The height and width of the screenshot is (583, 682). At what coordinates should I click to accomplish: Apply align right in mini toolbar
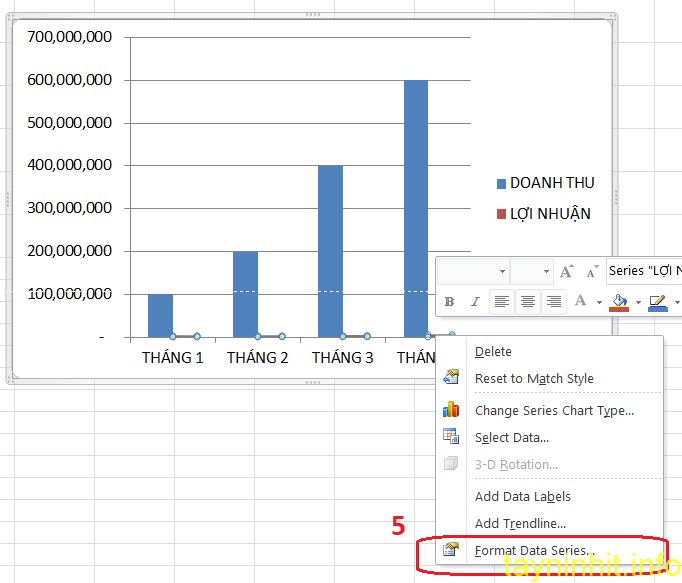click(553, 302)
